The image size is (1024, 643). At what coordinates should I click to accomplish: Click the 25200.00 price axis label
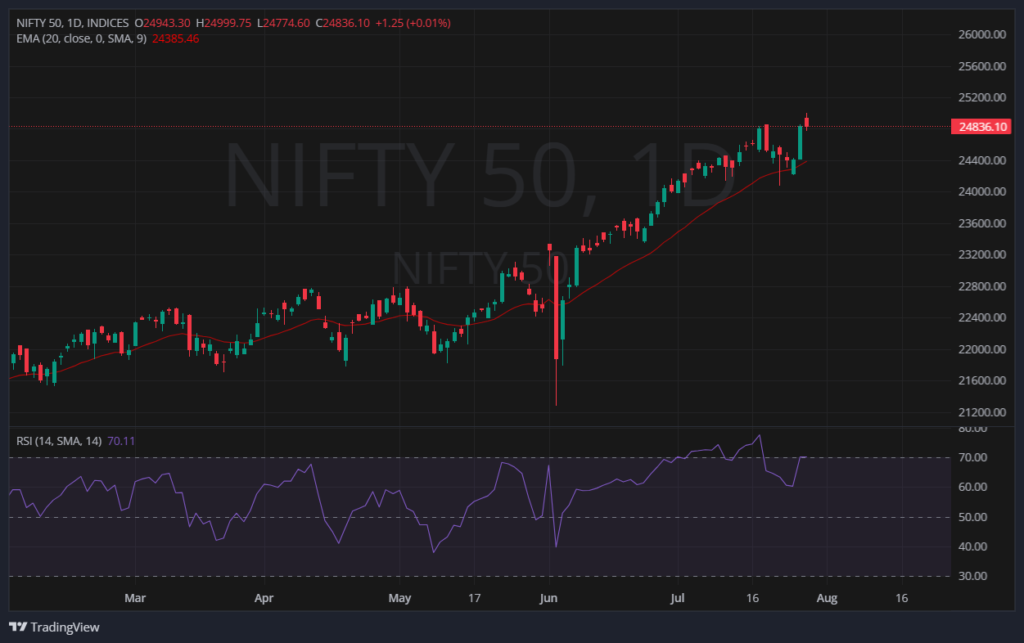[982, 97]
